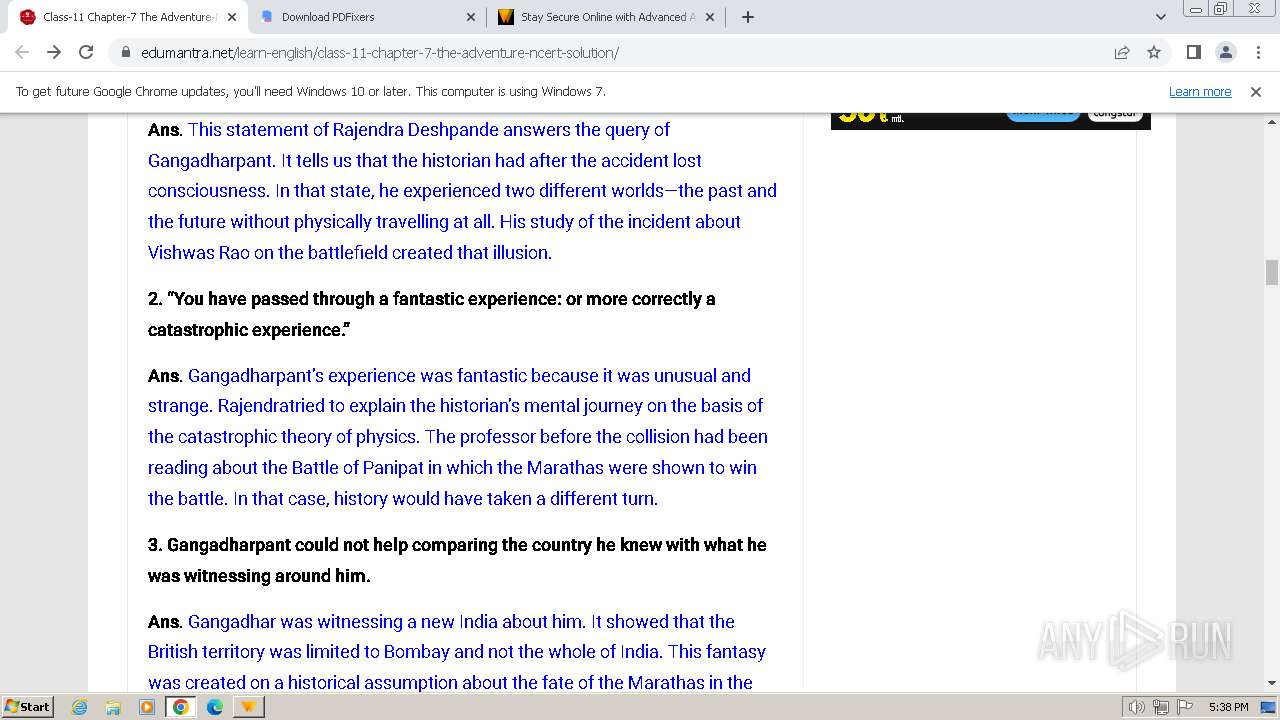This screenshot has height=720, width=1280.
Task: Go forward to next page
Action: tap(54, 52)
